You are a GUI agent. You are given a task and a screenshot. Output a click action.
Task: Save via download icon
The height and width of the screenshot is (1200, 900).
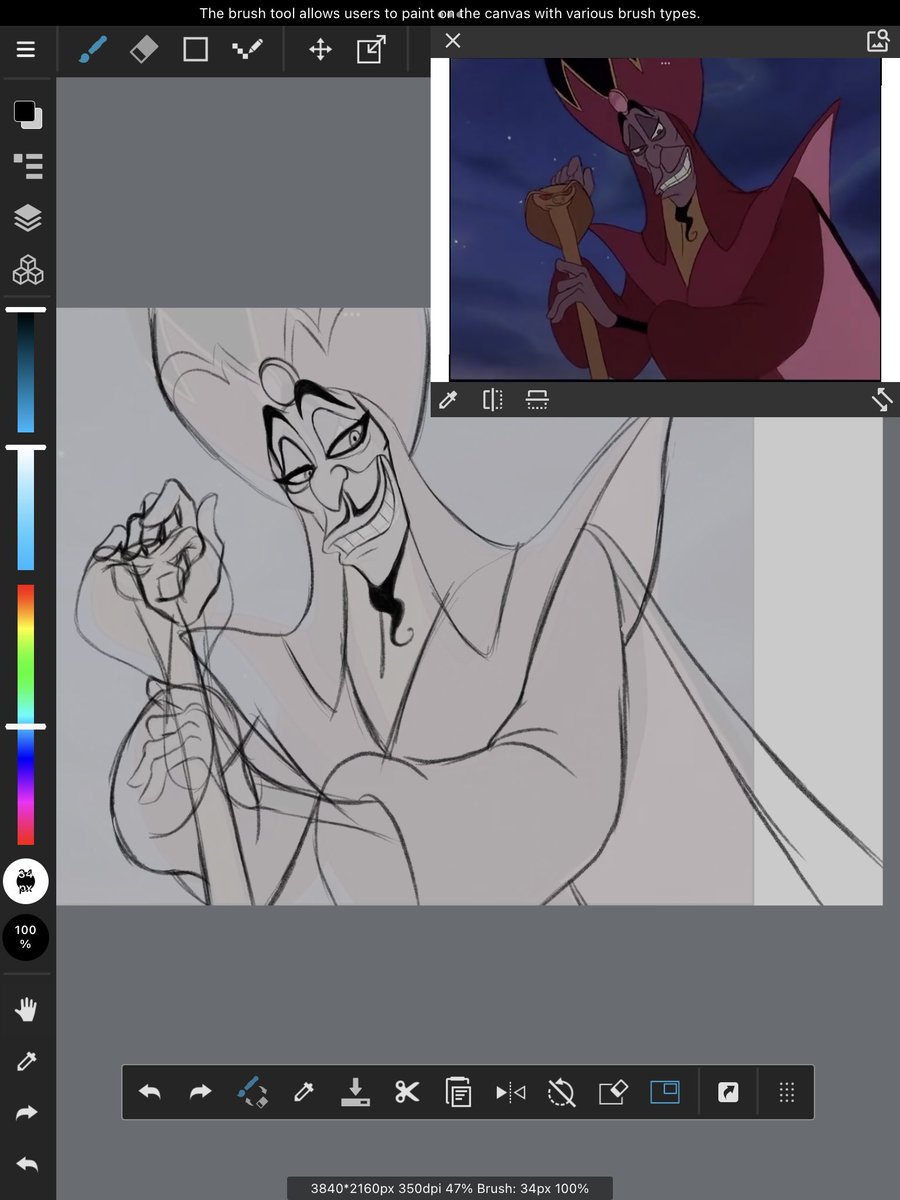[355, 1091]
